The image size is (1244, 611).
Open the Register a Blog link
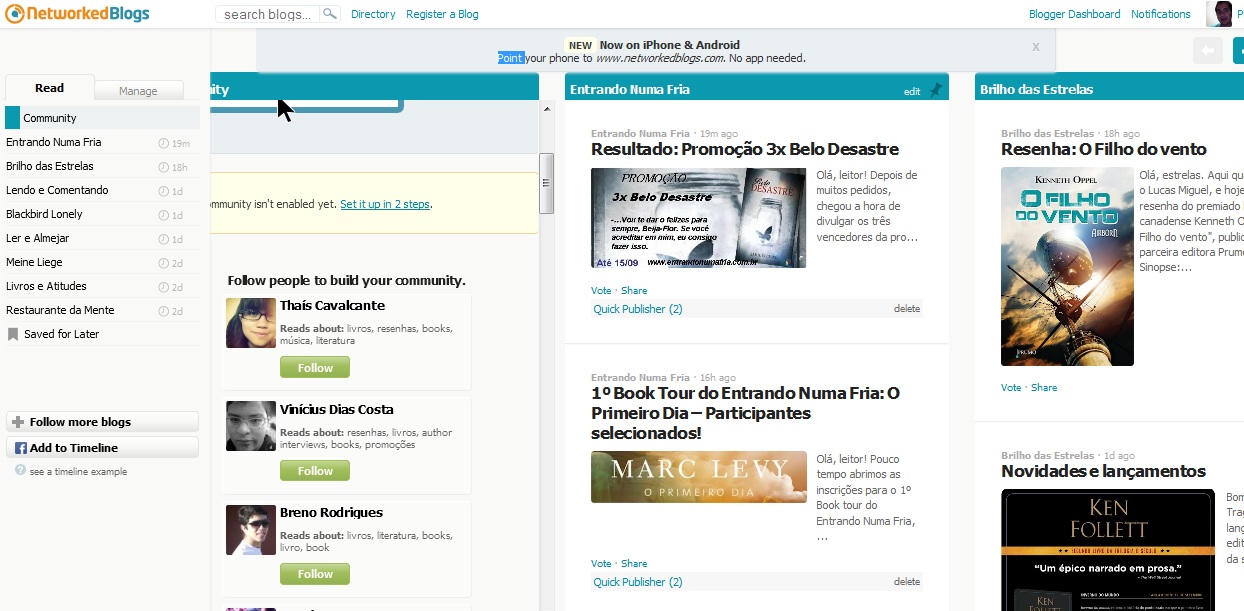pos(442,14)
